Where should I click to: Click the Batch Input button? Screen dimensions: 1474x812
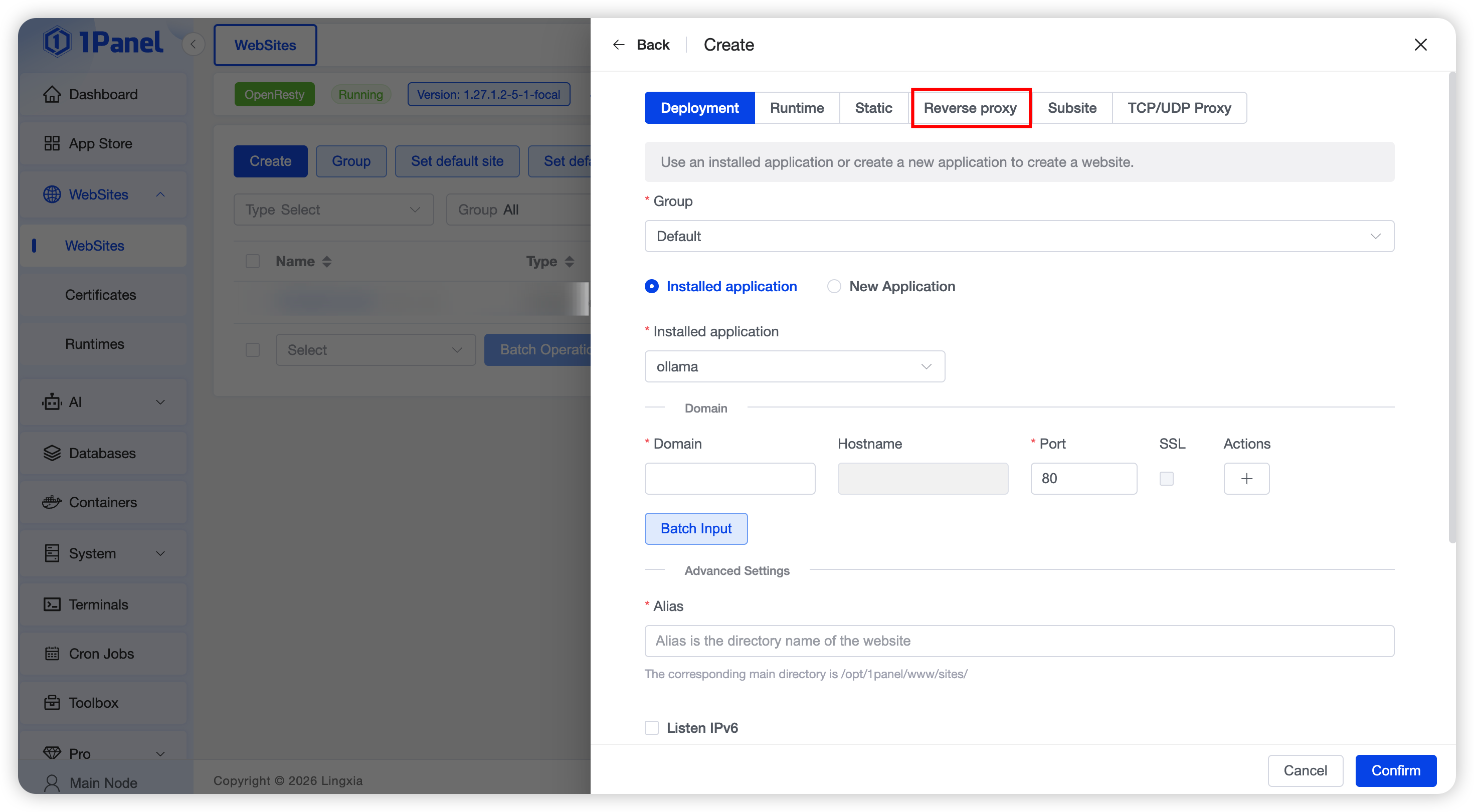tap(696, 529)
